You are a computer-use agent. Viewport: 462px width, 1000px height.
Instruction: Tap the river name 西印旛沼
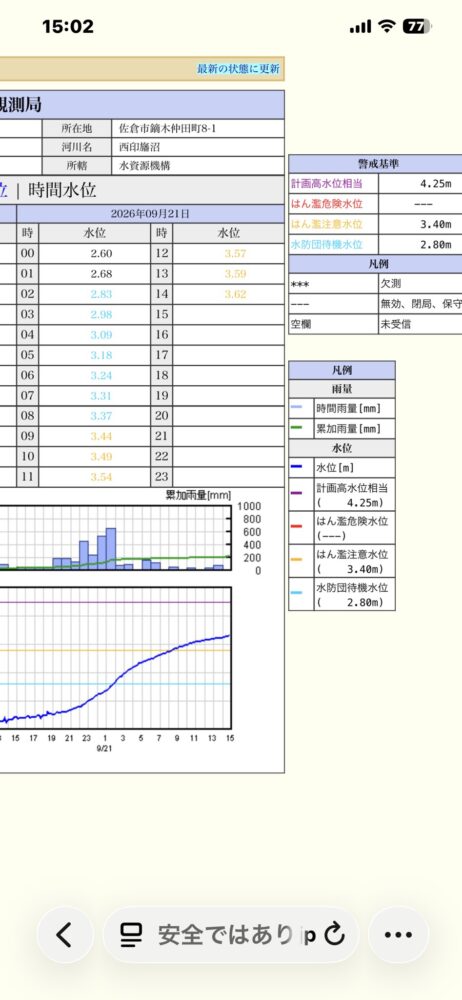click(x=140, y=147)
